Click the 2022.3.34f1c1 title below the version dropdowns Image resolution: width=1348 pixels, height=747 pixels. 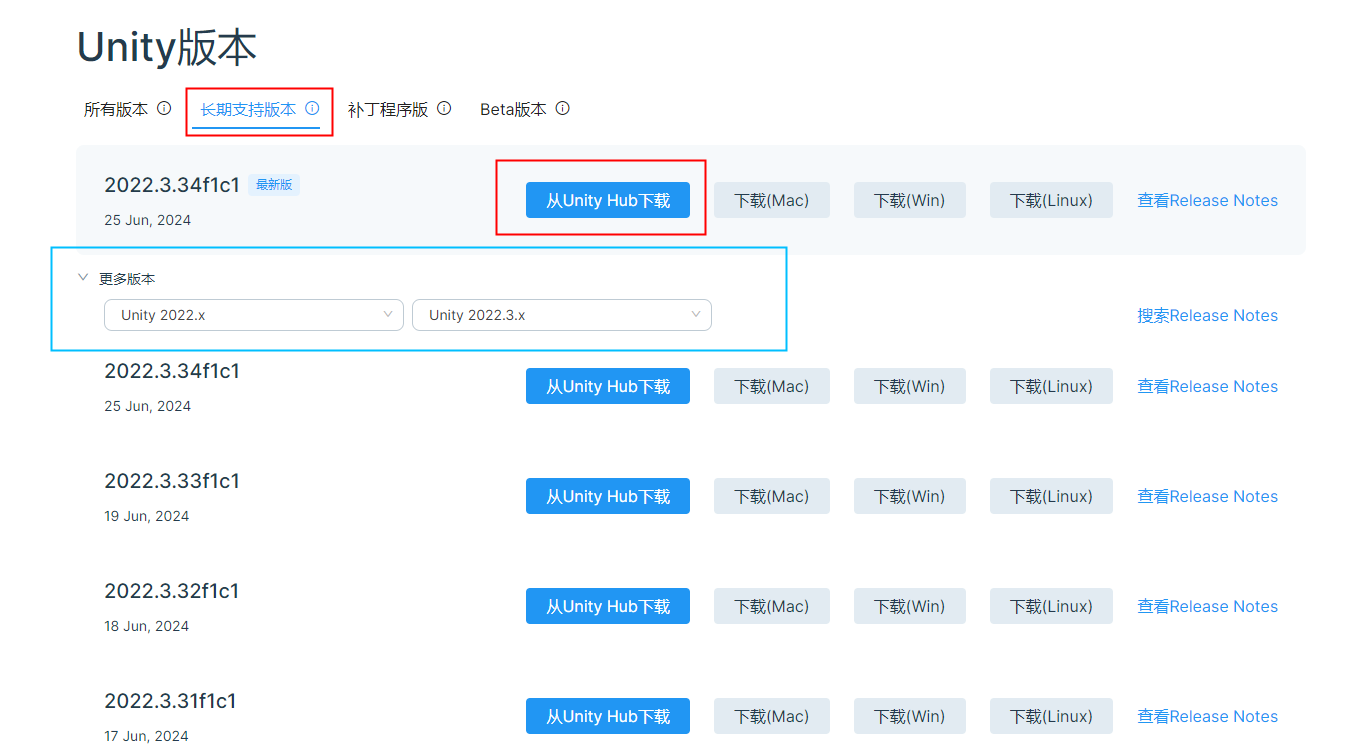(172, 371)
